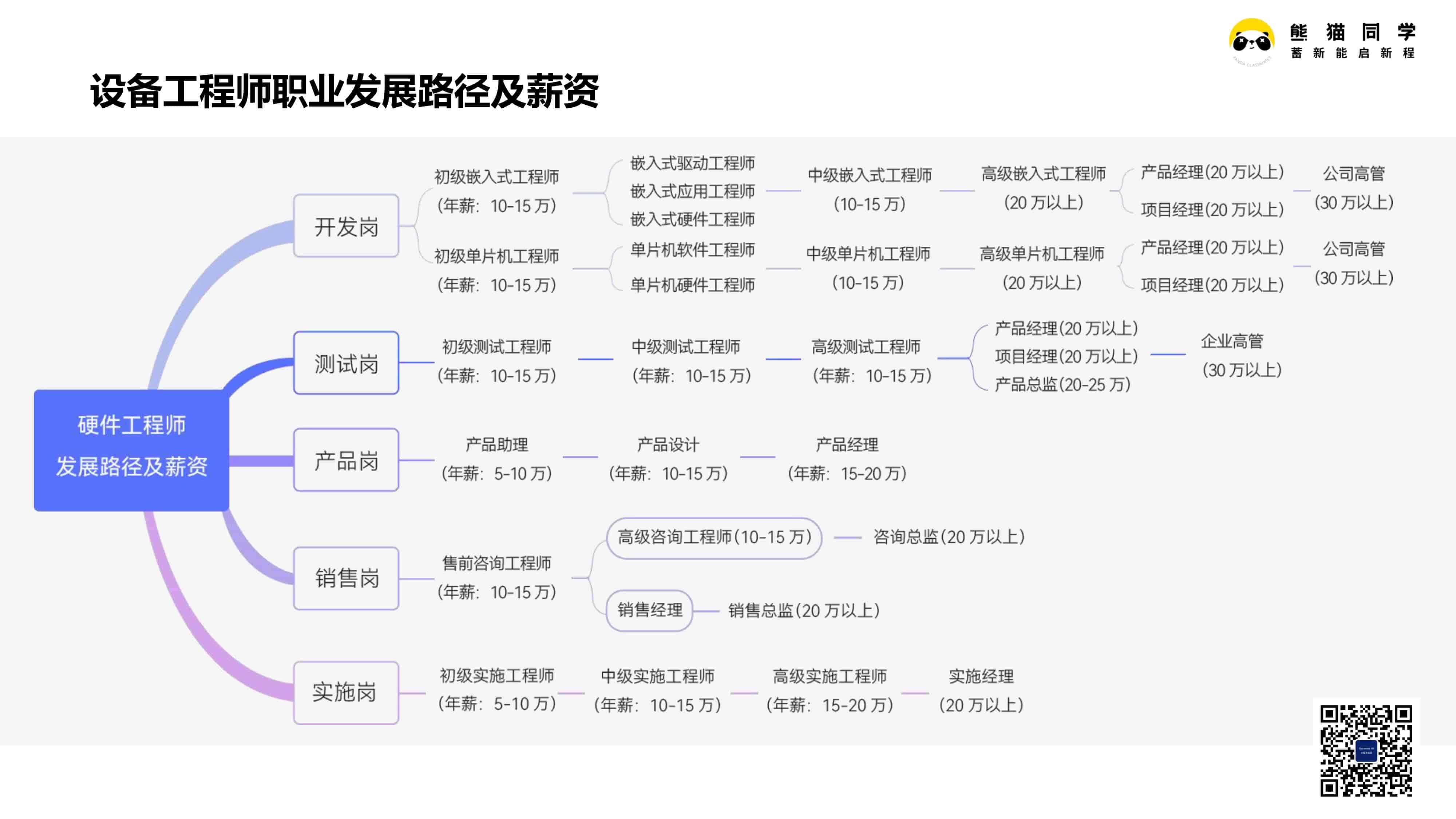Click 产品经理 with 年薪 15-20万
The width and height of the screenshot is (1456, 819).
point(847,445)
